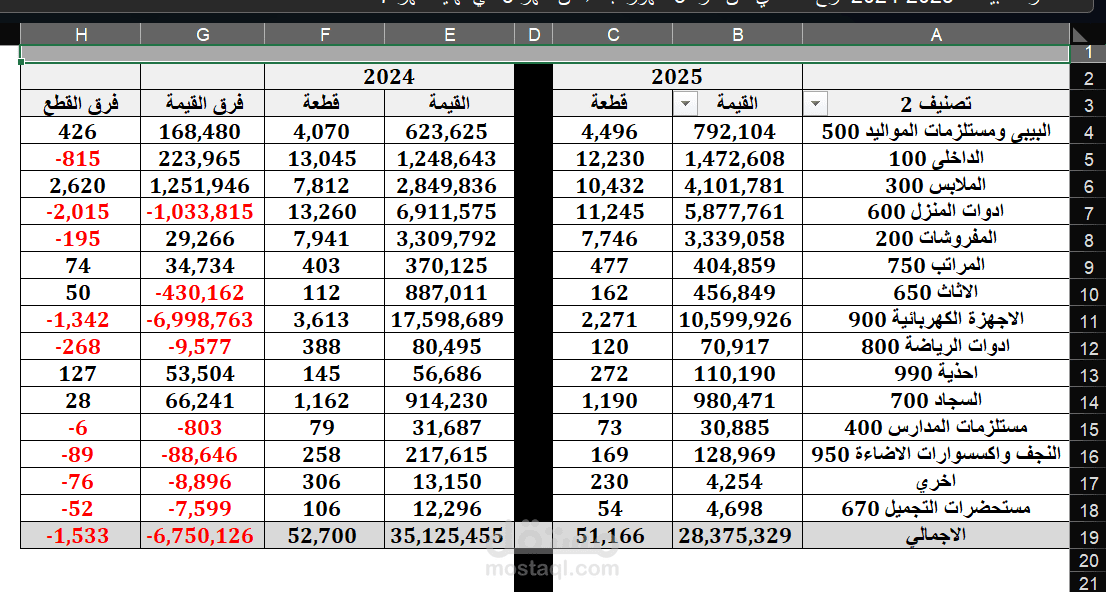Screen dimensions: 1106x592
Task: Click the red value -815 in column H
Action: (78, 159)
